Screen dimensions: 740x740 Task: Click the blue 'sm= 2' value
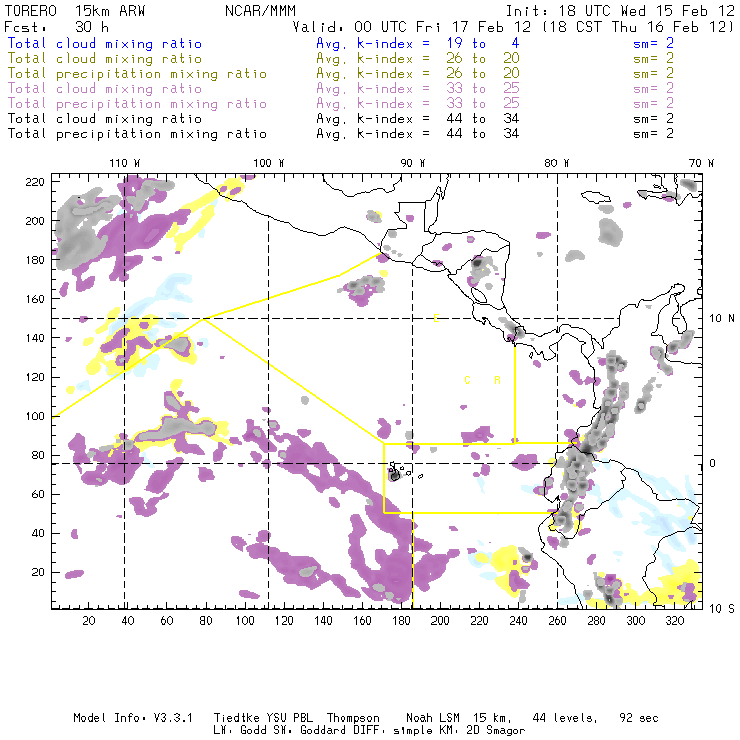point(653,43)
